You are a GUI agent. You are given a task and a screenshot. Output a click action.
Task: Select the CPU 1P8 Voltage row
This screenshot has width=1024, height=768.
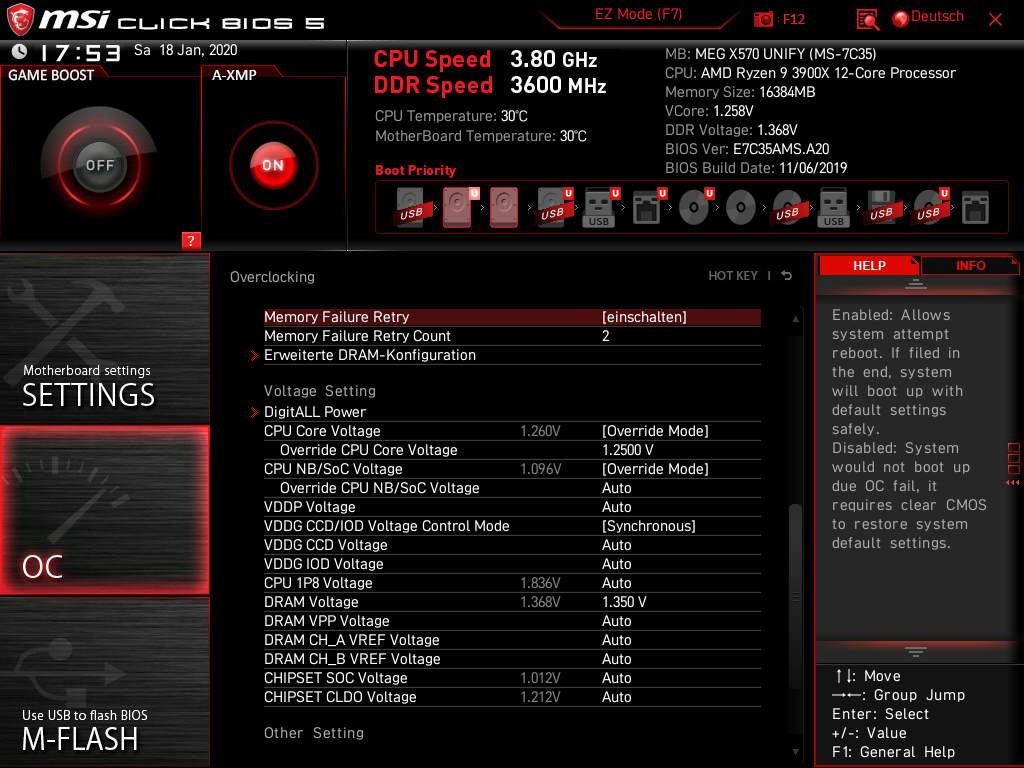click(512, 583)
